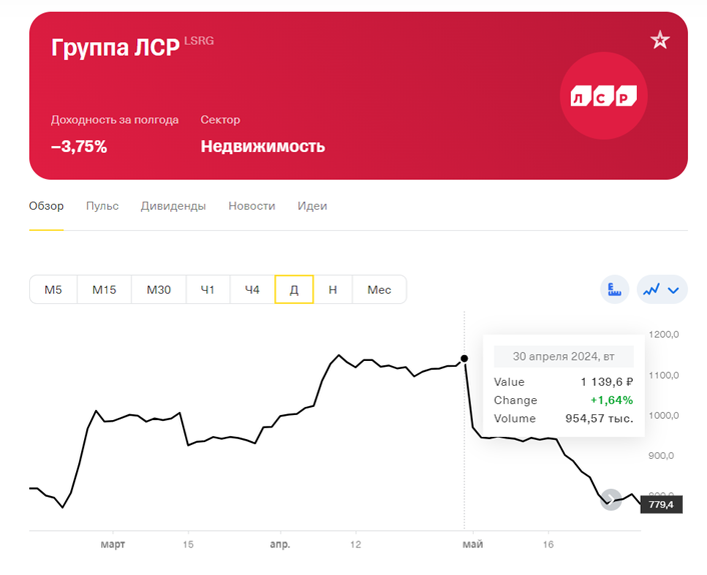Click the 1000,0 price axis label
Viewport: 707px width, 575px height.
[664, 415]
